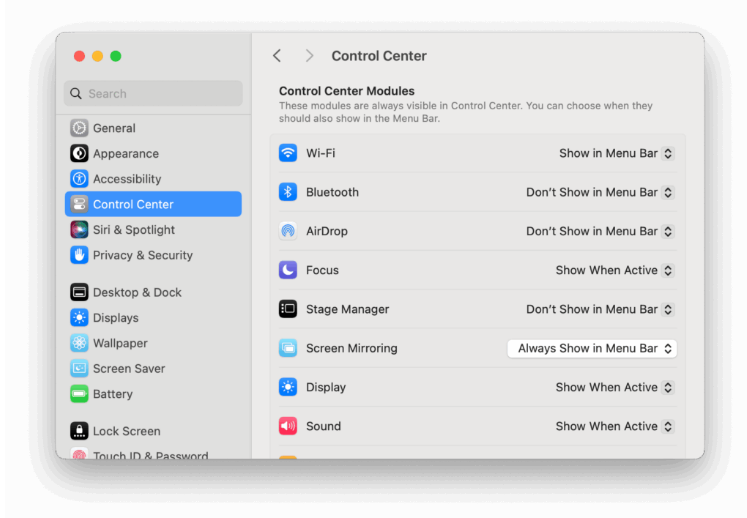Click the Display brightness icon
This screenshot has width=747, height=518.
tap(288, 387)
